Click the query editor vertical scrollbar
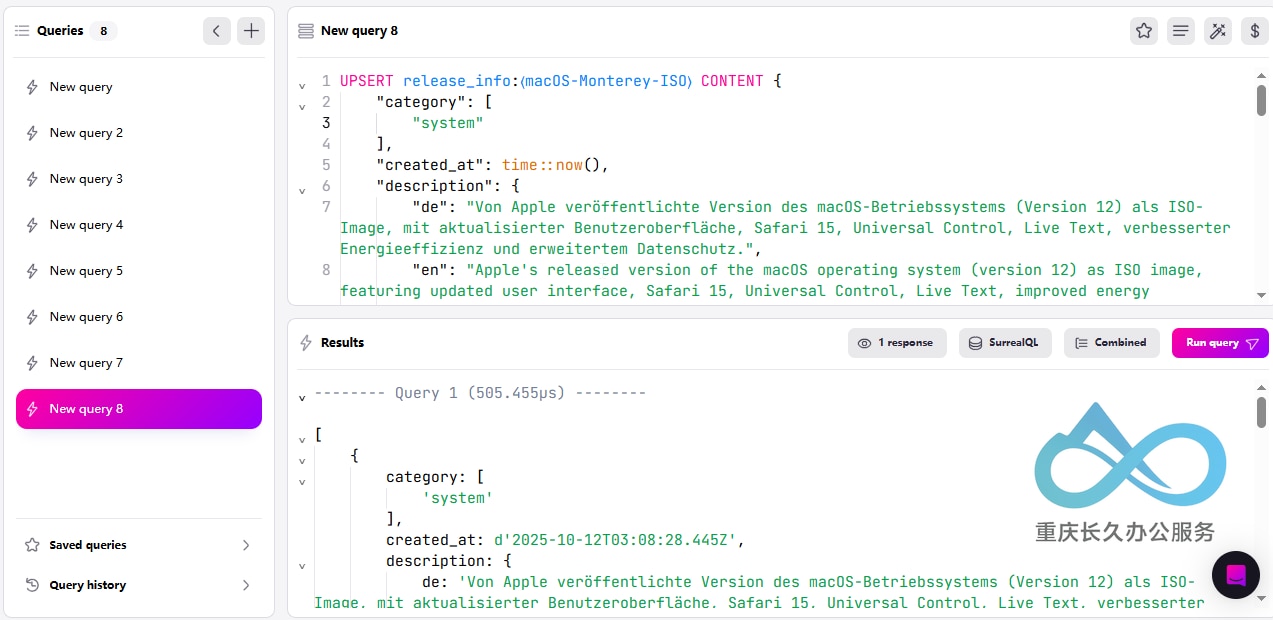Viewport: 1273px width, 620px height. coord(1261,100)
